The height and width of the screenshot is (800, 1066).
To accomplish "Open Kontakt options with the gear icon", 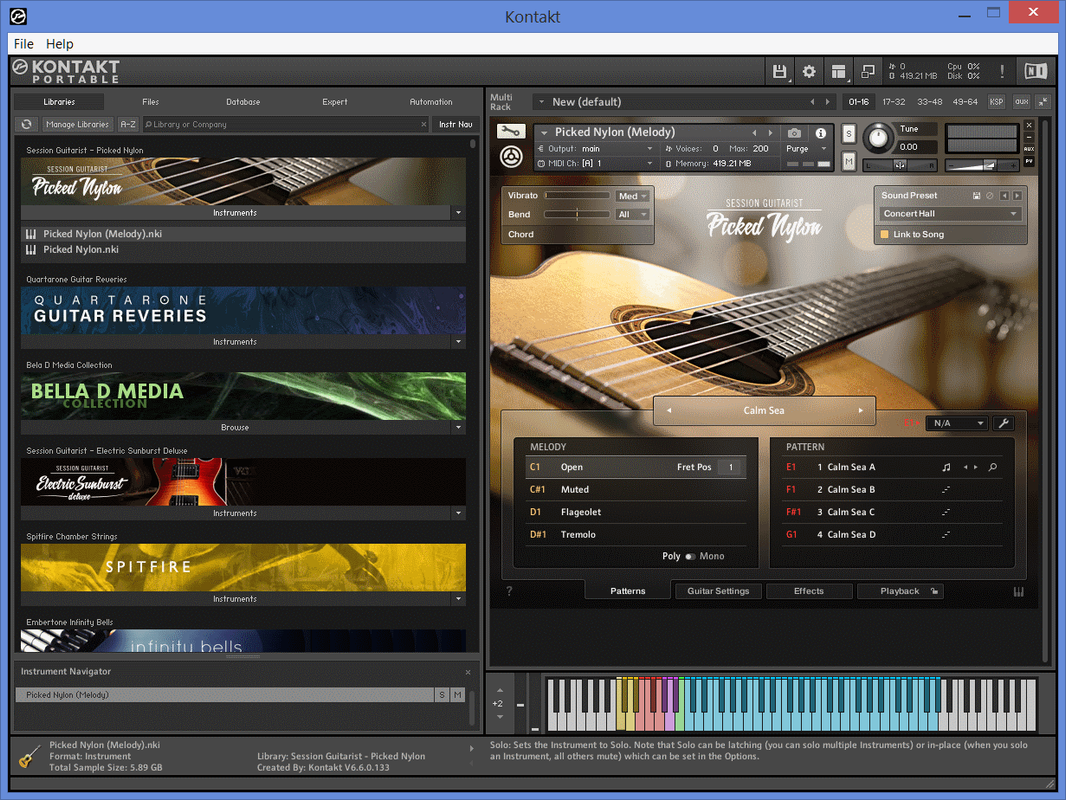I will 809,71.
